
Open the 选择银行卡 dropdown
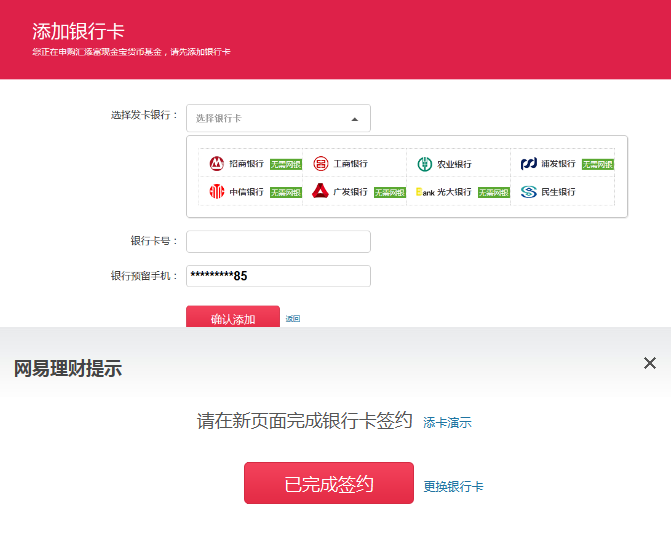[x=270, y=118]
